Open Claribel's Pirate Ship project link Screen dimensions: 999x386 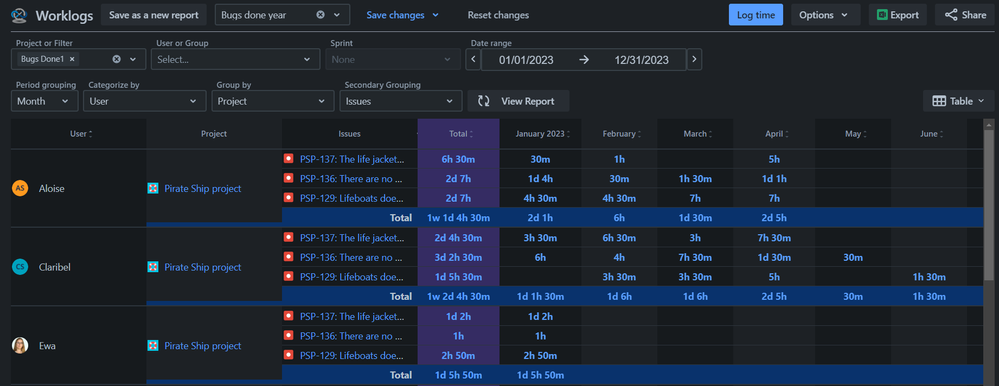pos(203,267)
